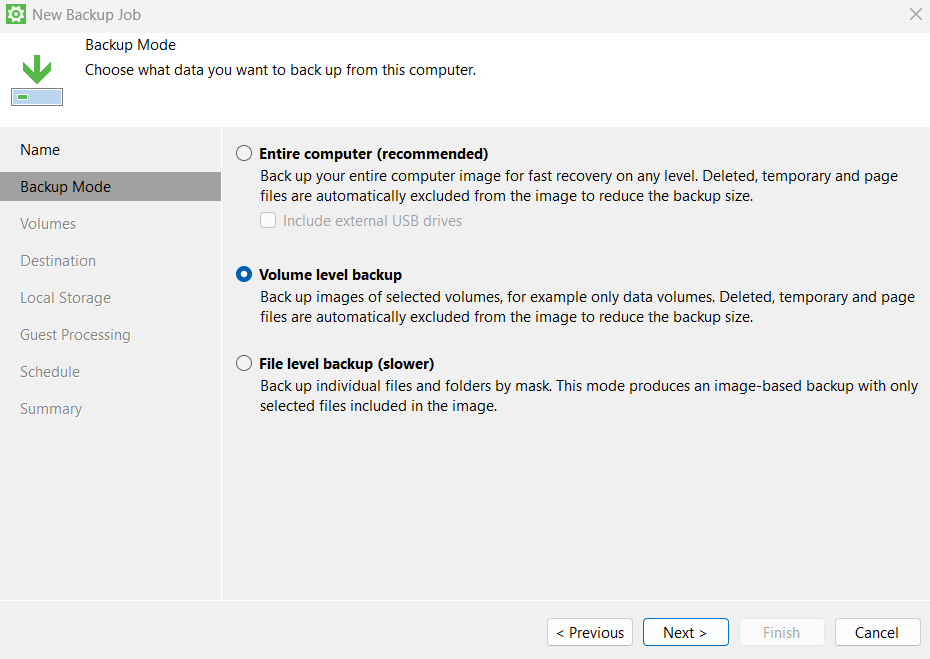
Task: Open the Schedule wizard step
Action: coord(50,372)
